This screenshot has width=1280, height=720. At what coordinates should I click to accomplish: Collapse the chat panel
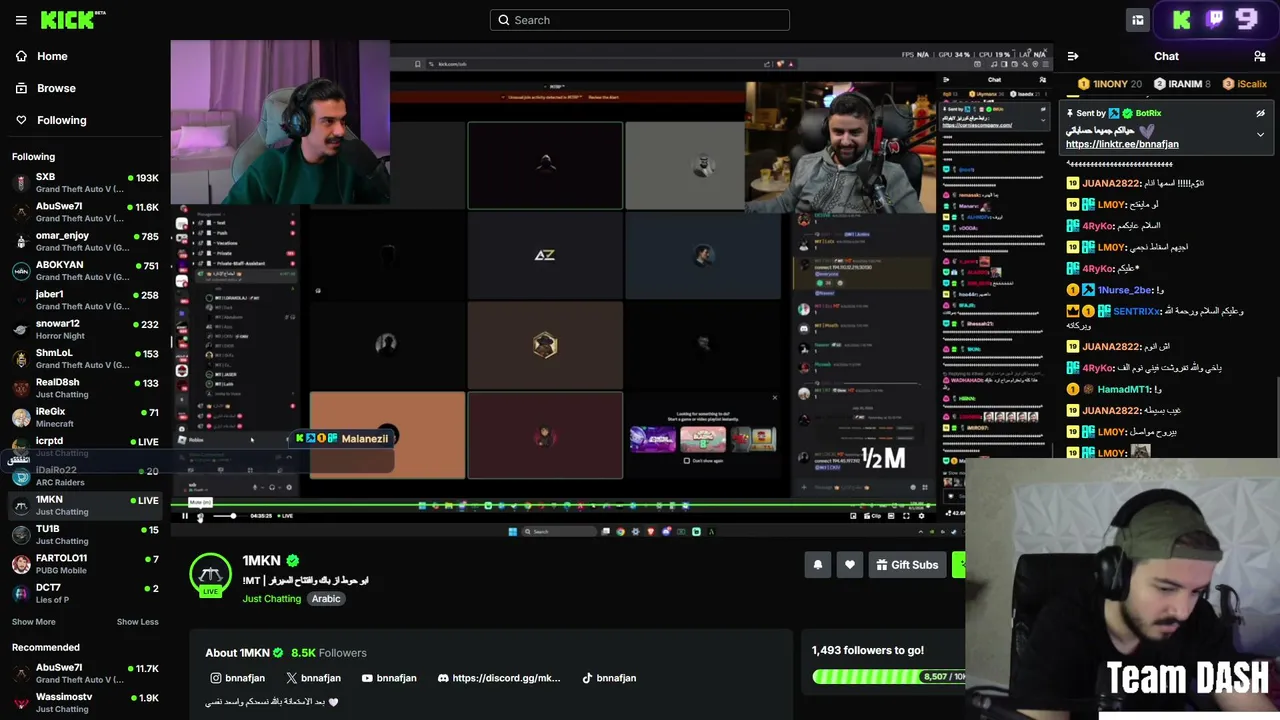click(x=1073, y=56)
